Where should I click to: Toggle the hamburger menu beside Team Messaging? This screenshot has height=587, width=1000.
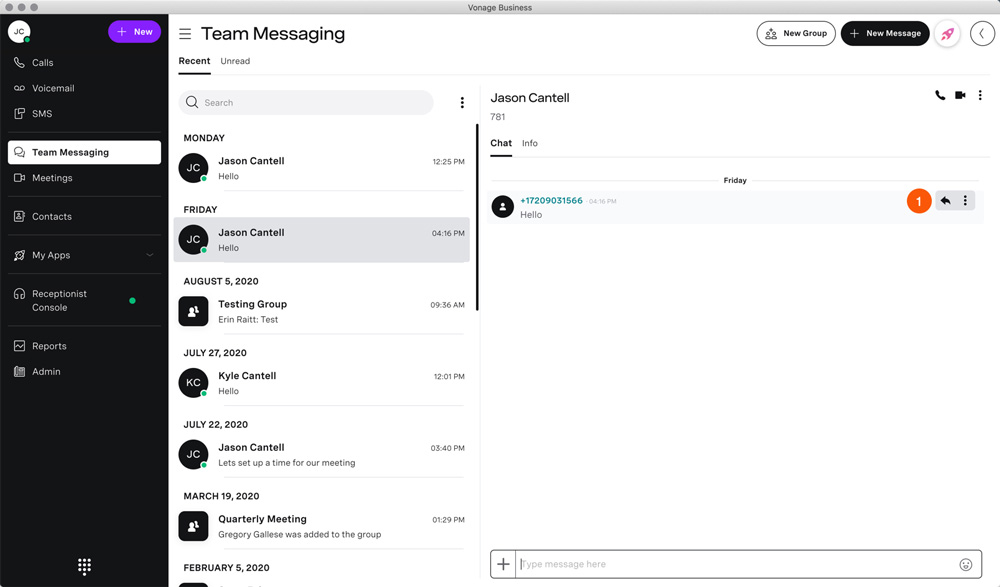pos(185,34)
